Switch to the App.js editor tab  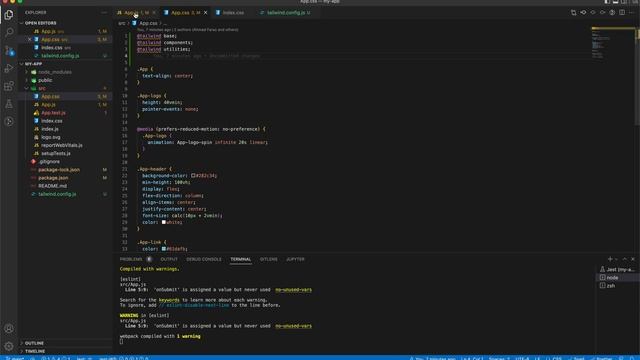(x=136, y=13)
